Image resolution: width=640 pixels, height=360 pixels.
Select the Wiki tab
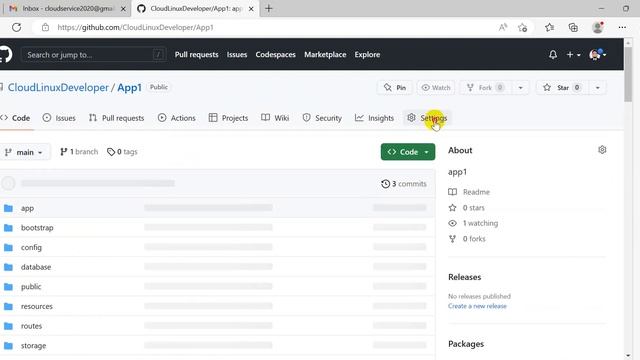pyautogui.click(x=275, y=118)
